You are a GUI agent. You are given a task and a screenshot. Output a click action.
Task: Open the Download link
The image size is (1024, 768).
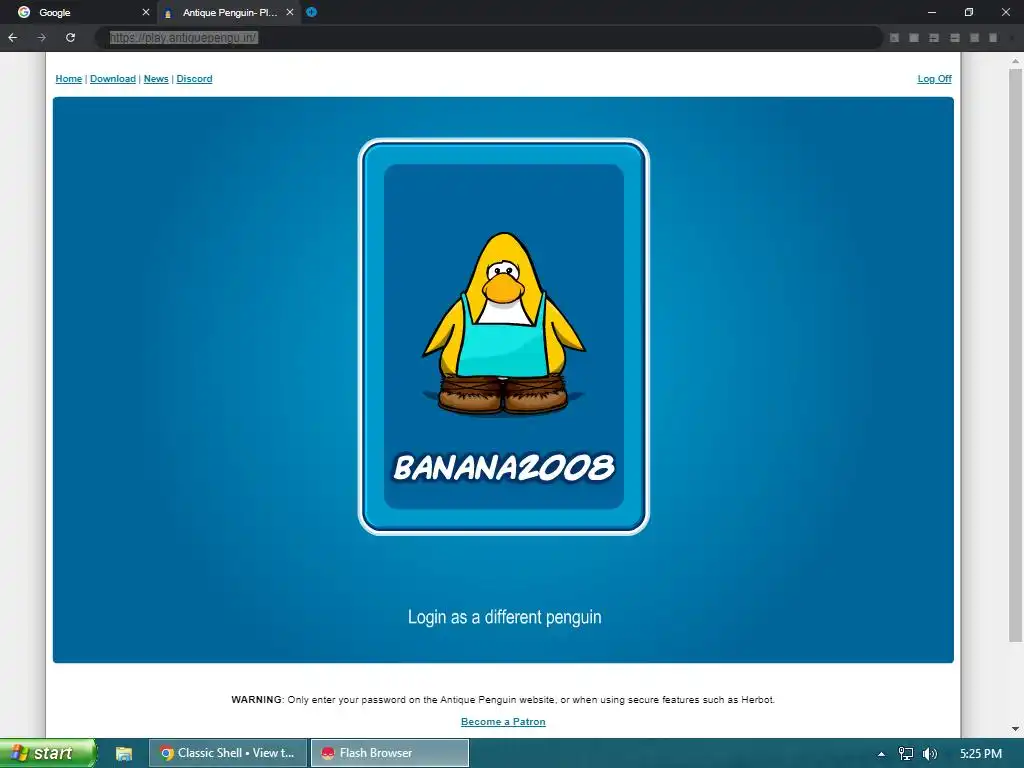coord(113,78)
